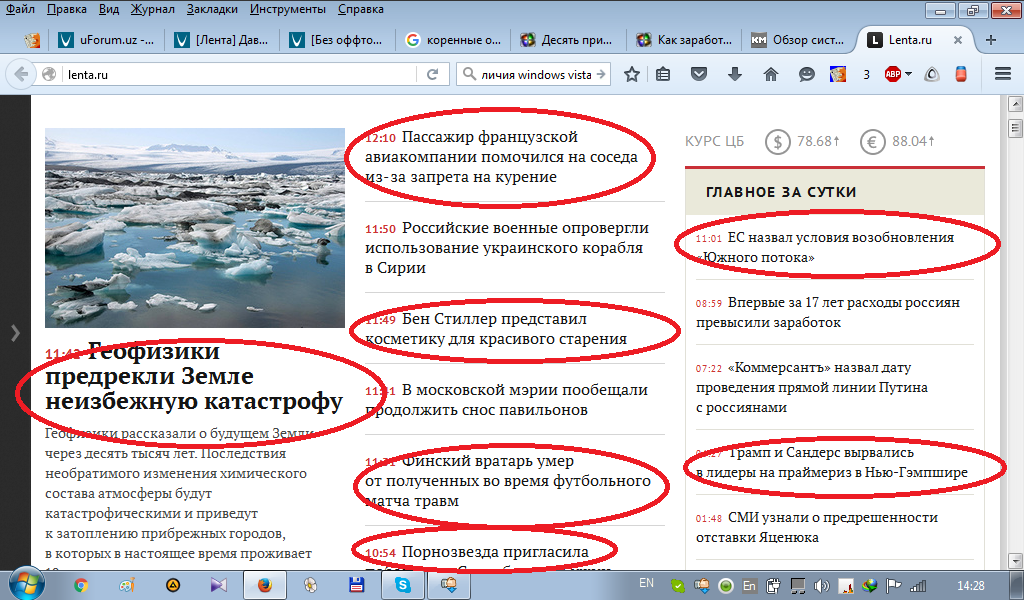The image size is (1024, 600).
Task: Click the EN language indicator
Action: click(646, 583)
